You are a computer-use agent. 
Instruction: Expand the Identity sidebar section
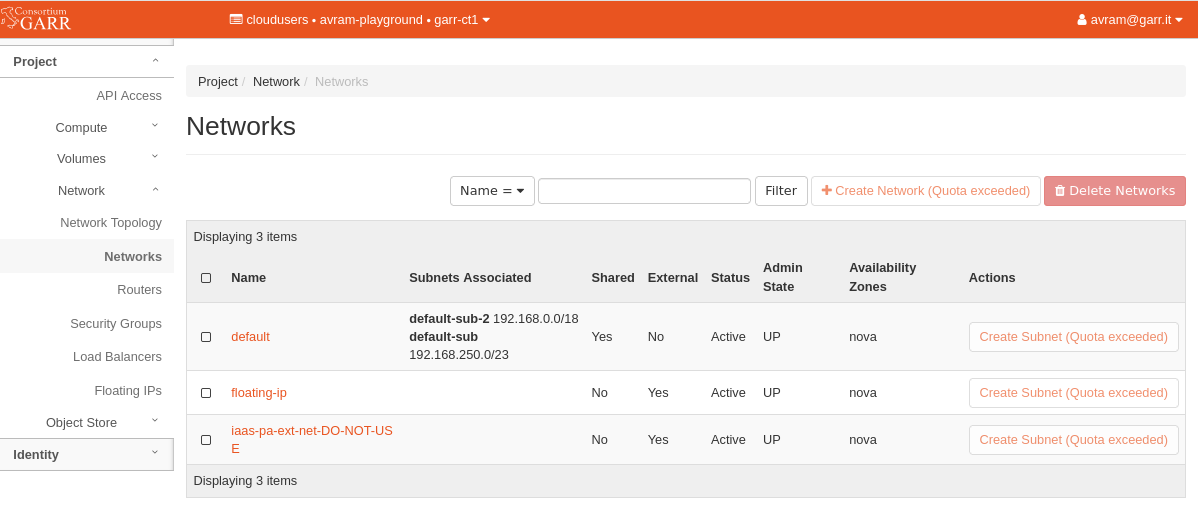coord(87,455)
